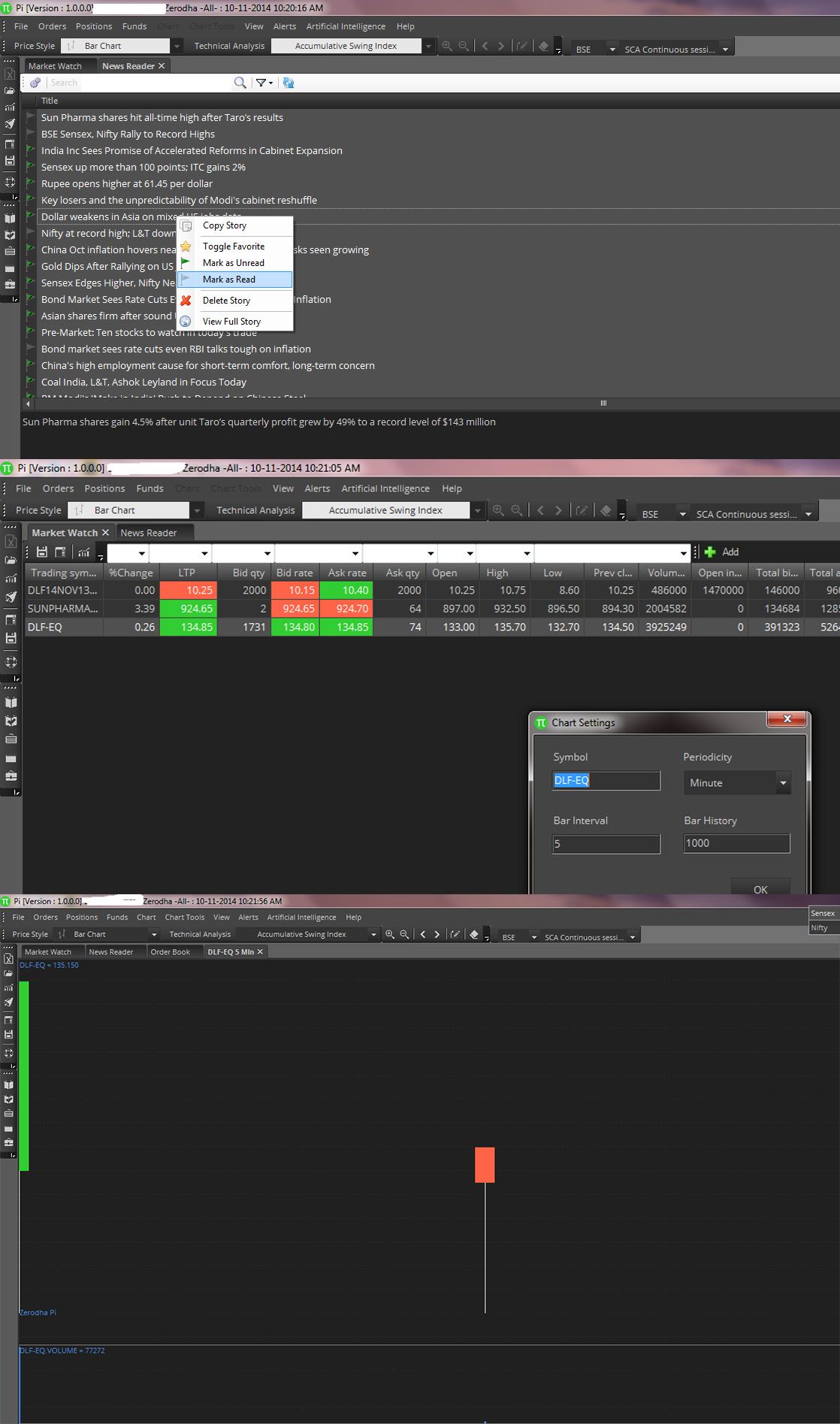
Task: Toggle flag on India Inc Sees Promise story
Action: 31,150
